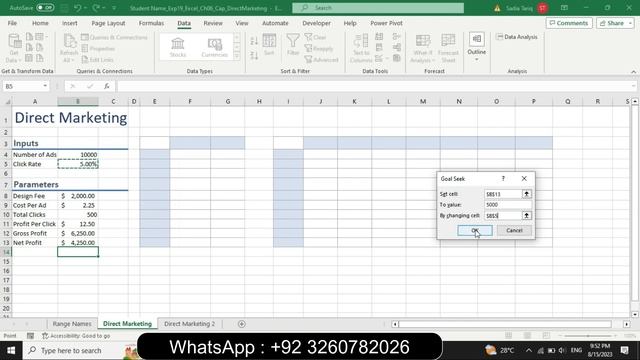Click the Search box in title bar
This screenshot has height=360, width=640.
click(378, 8)
